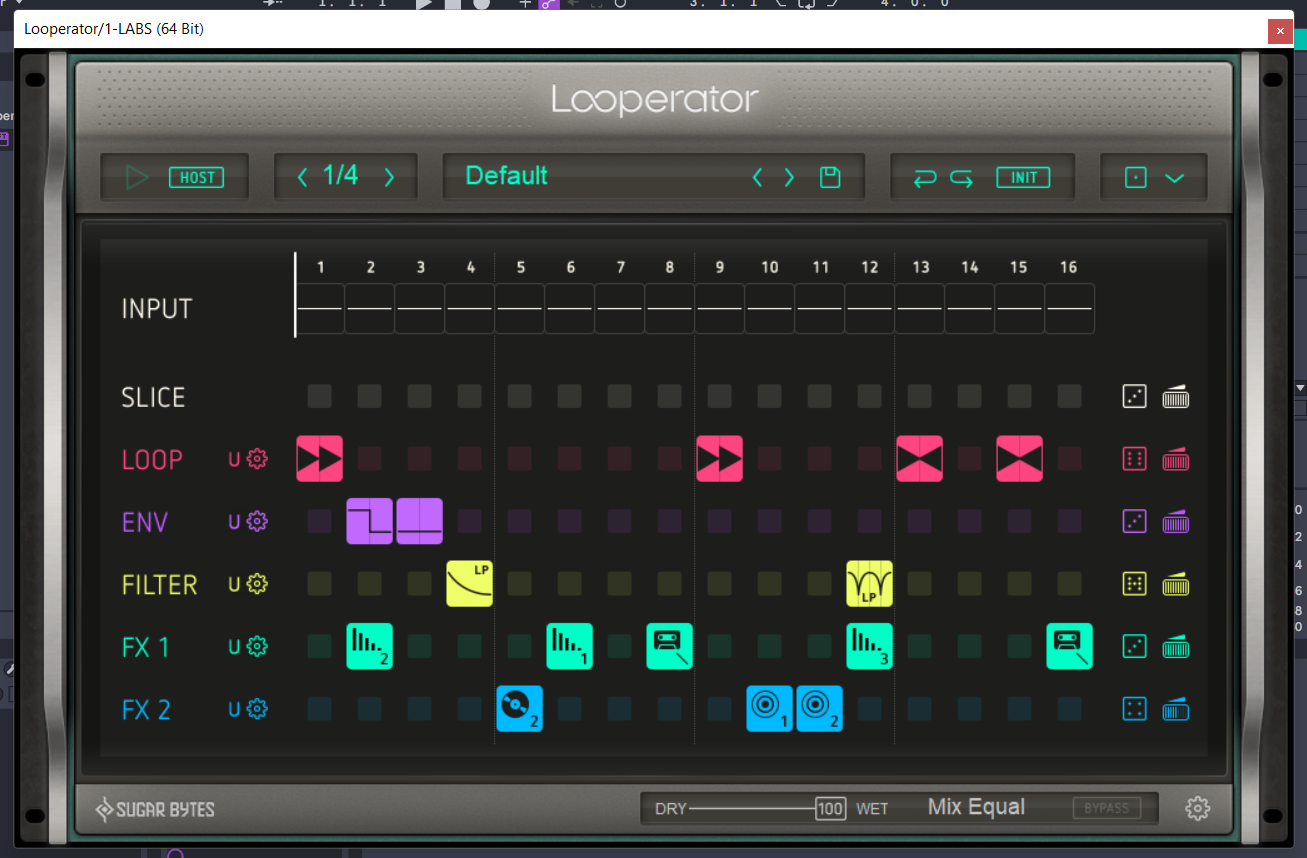Randomize the ENV row with dice
The width and height of the screenshot is (1307, 858).
(1134, 522)
